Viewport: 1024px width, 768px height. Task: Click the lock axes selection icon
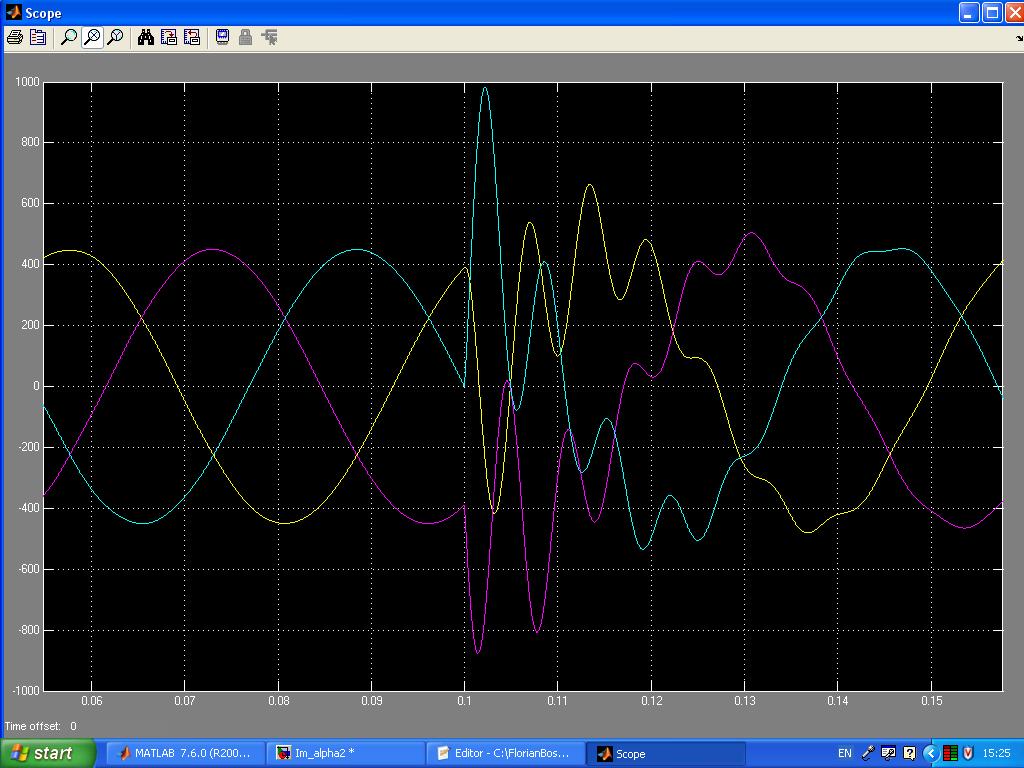(x=245, y=37)
